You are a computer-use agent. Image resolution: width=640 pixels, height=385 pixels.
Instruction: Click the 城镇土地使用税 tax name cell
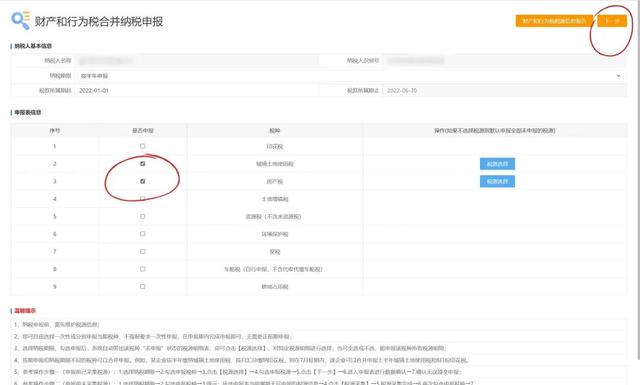[x=275, y=164]
